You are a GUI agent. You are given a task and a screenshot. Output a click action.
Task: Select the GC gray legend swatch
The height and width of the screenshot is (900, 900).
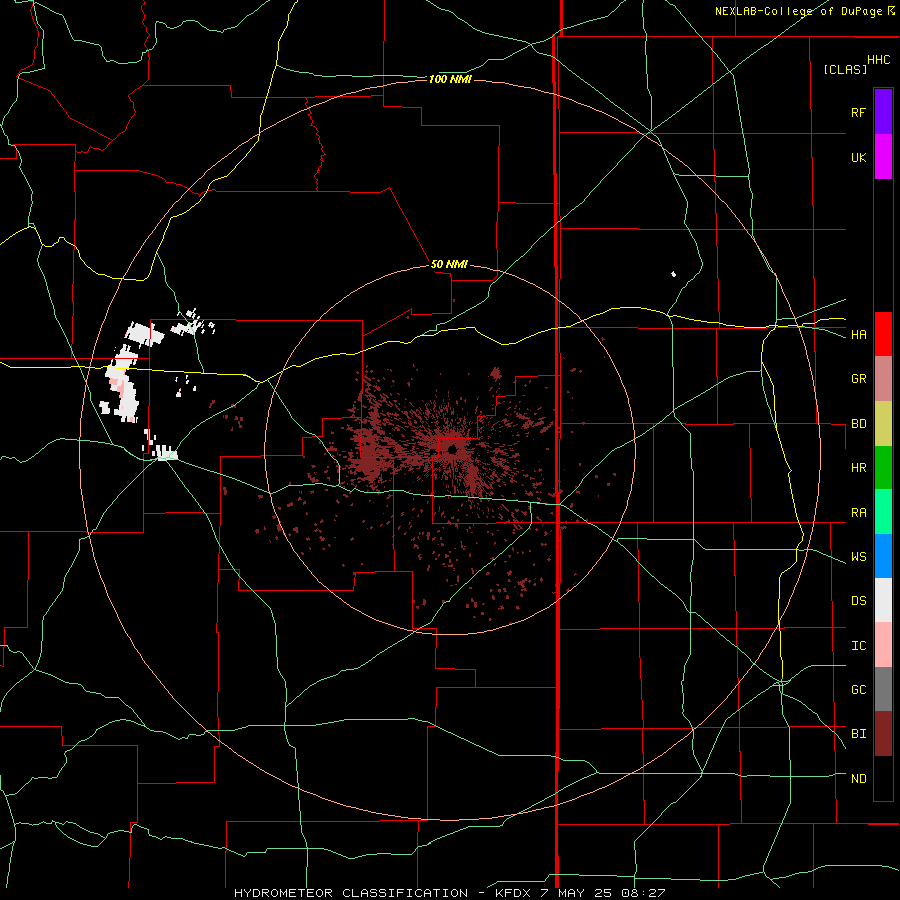(883, 689)
